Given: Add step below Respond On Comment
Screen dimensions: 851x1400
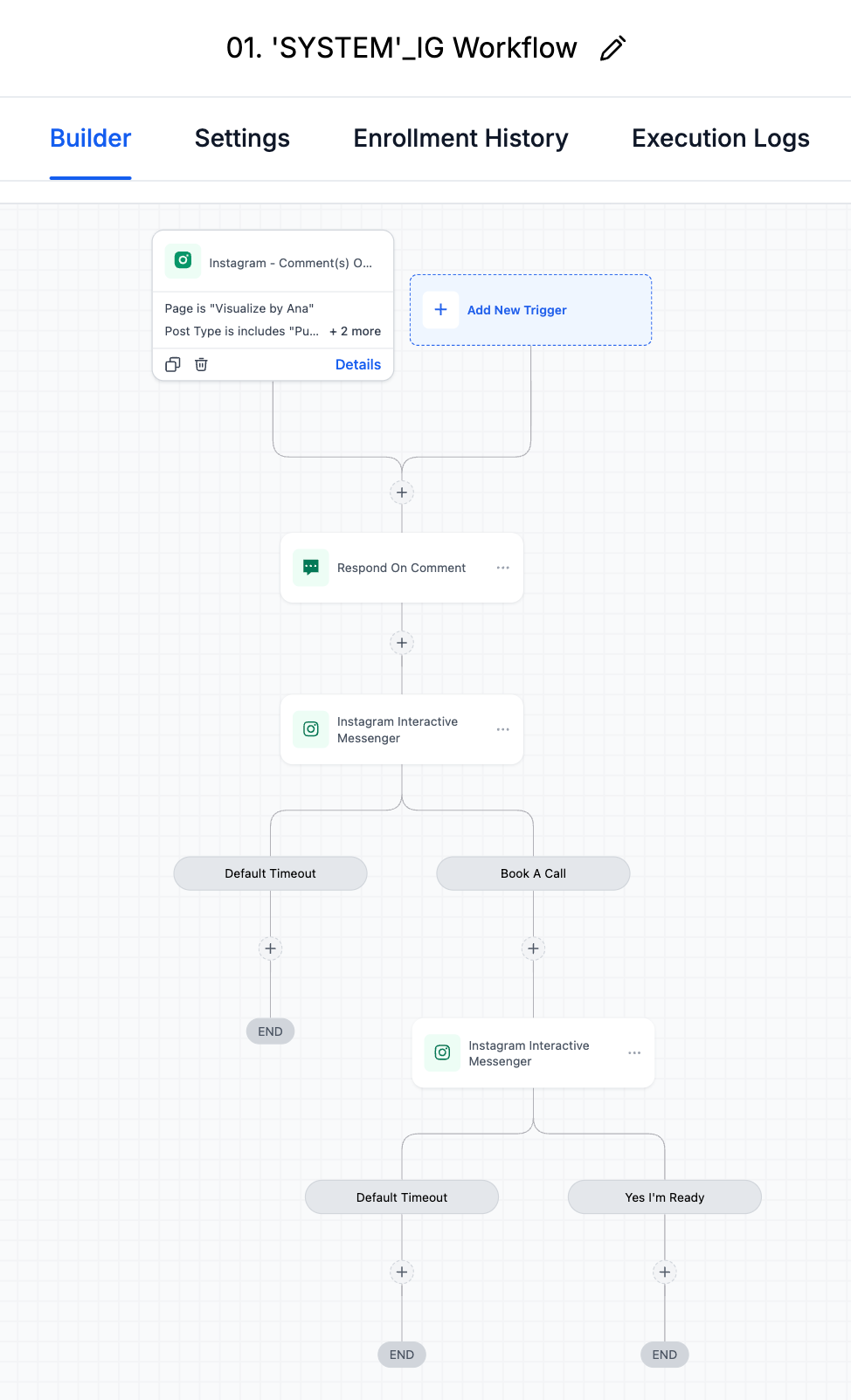Looking at the screenshot, I should coord(402,643).
